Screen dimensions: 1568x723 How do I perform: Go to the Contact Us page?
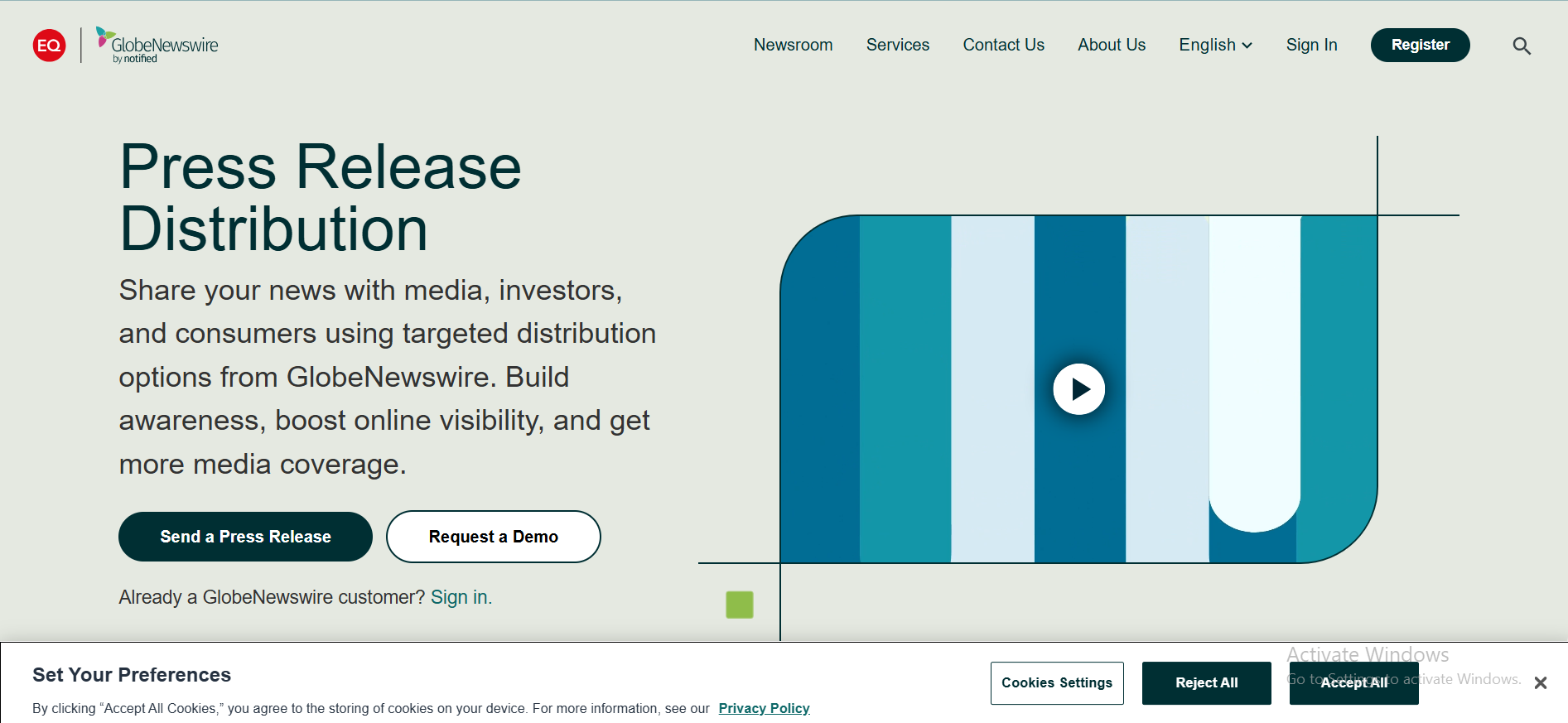point(1003,46)
